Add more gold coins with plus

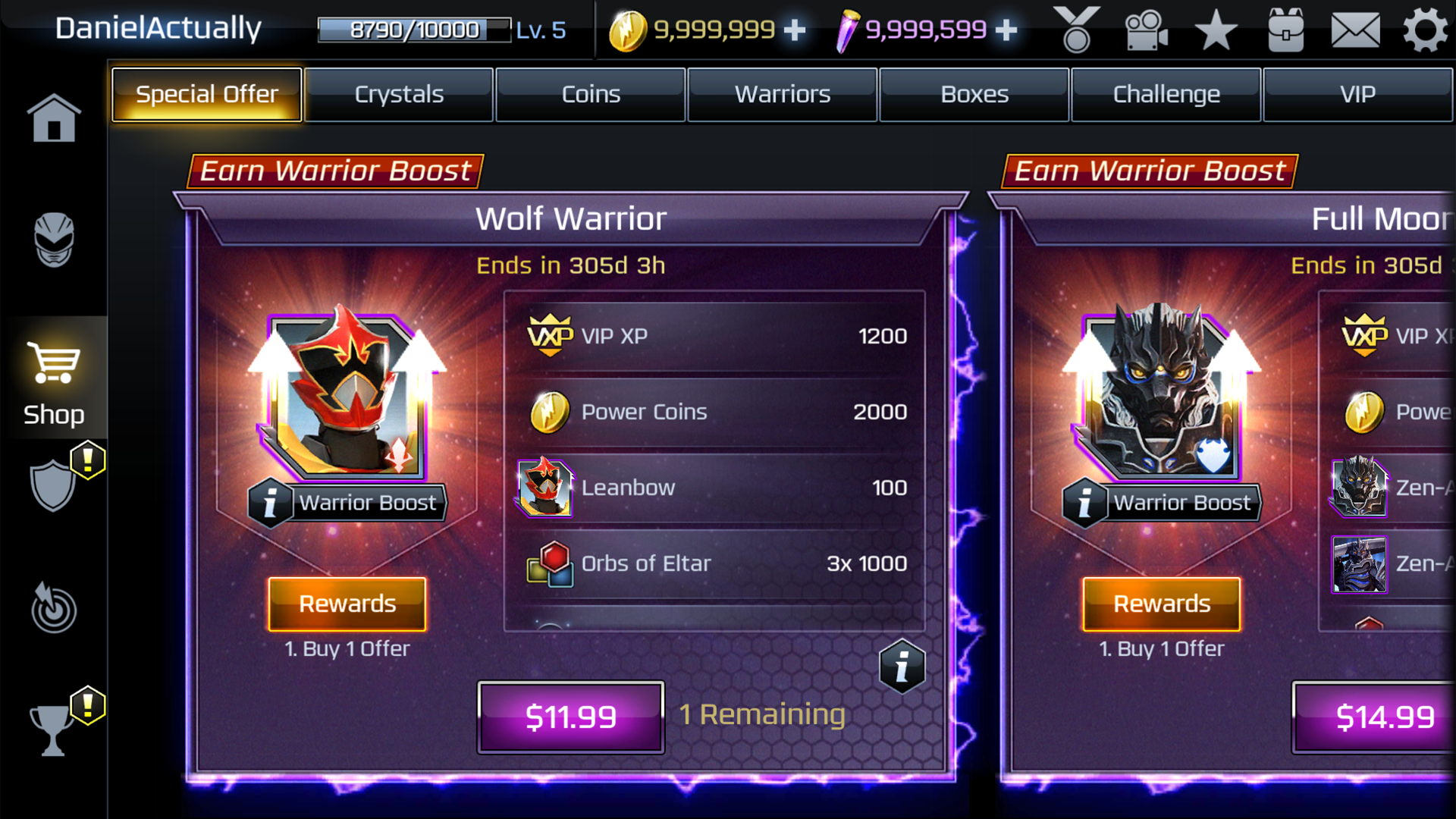794,30
